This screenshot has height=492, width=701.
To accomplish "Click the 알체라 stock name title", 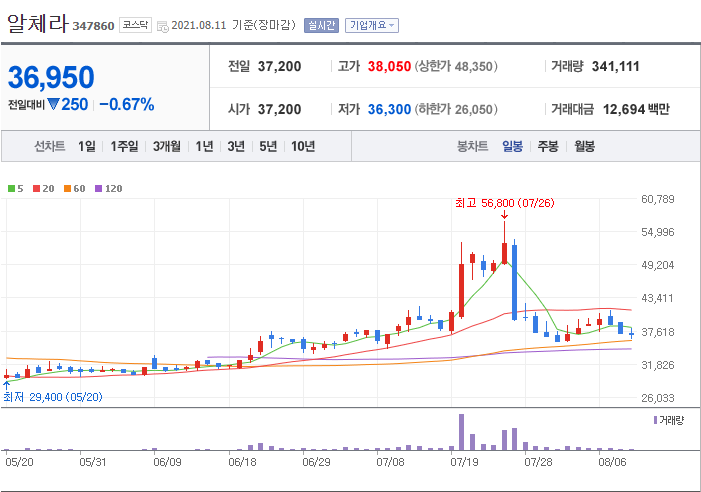I will (37, 23).
